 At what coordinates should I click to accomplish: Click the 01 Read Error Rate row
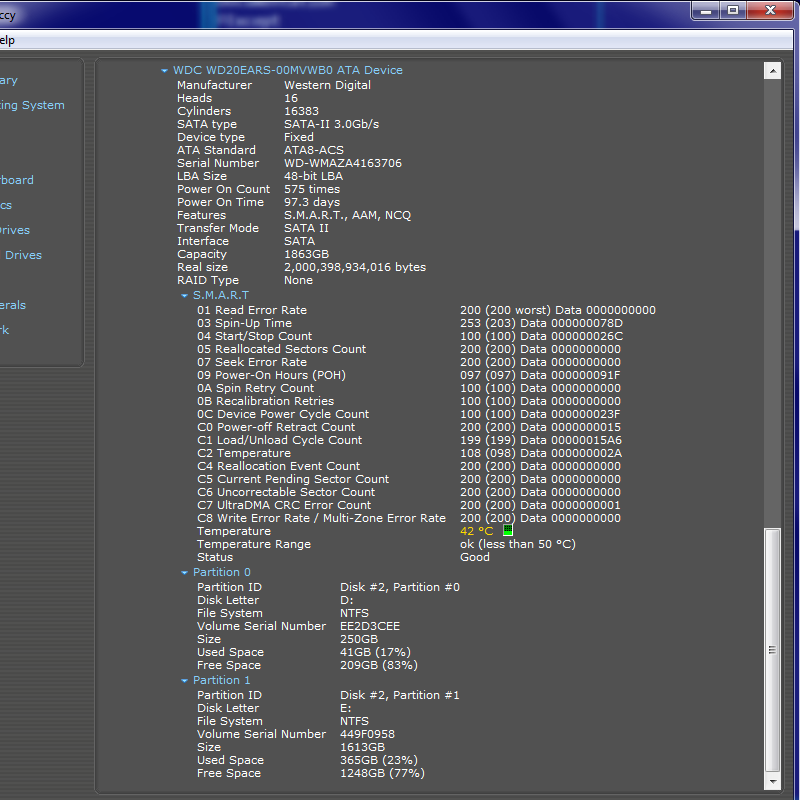(x=426, y=310)
